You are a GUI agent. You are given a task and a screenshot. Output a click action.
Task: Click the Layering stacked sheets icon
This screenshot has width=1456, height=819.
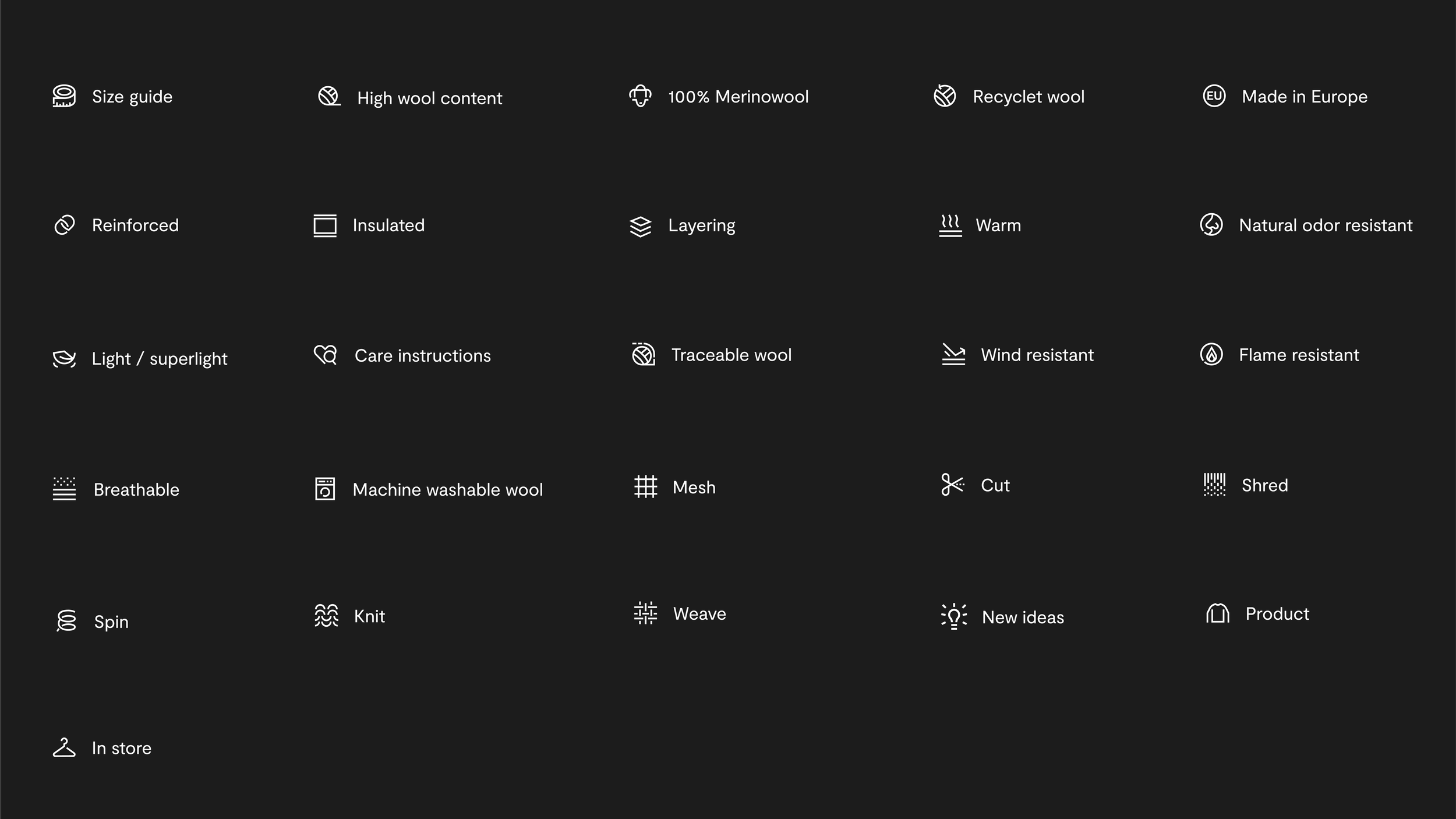pyautogui.click(x=640, y=226)
